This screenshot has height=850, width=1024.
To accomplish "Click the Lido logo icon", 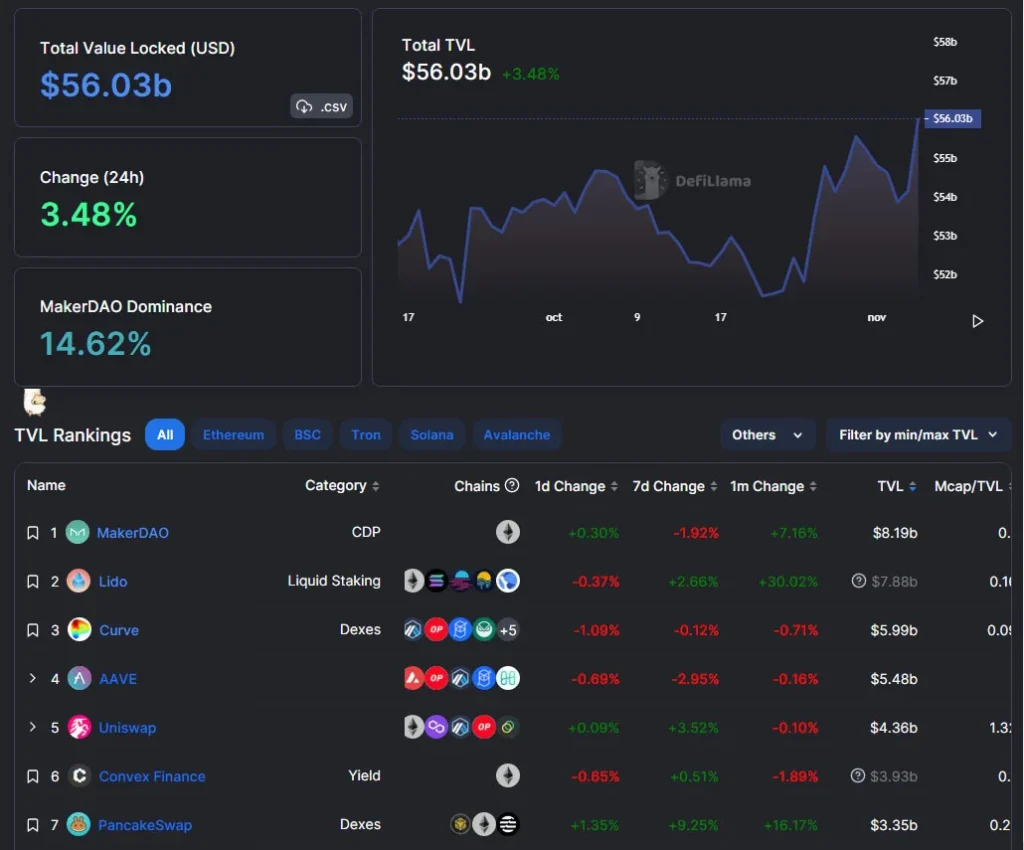I will [78, 581].
